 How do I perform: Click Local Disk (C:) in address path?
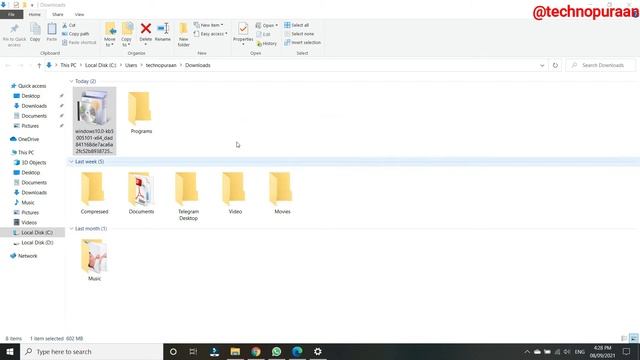(100, 65)
